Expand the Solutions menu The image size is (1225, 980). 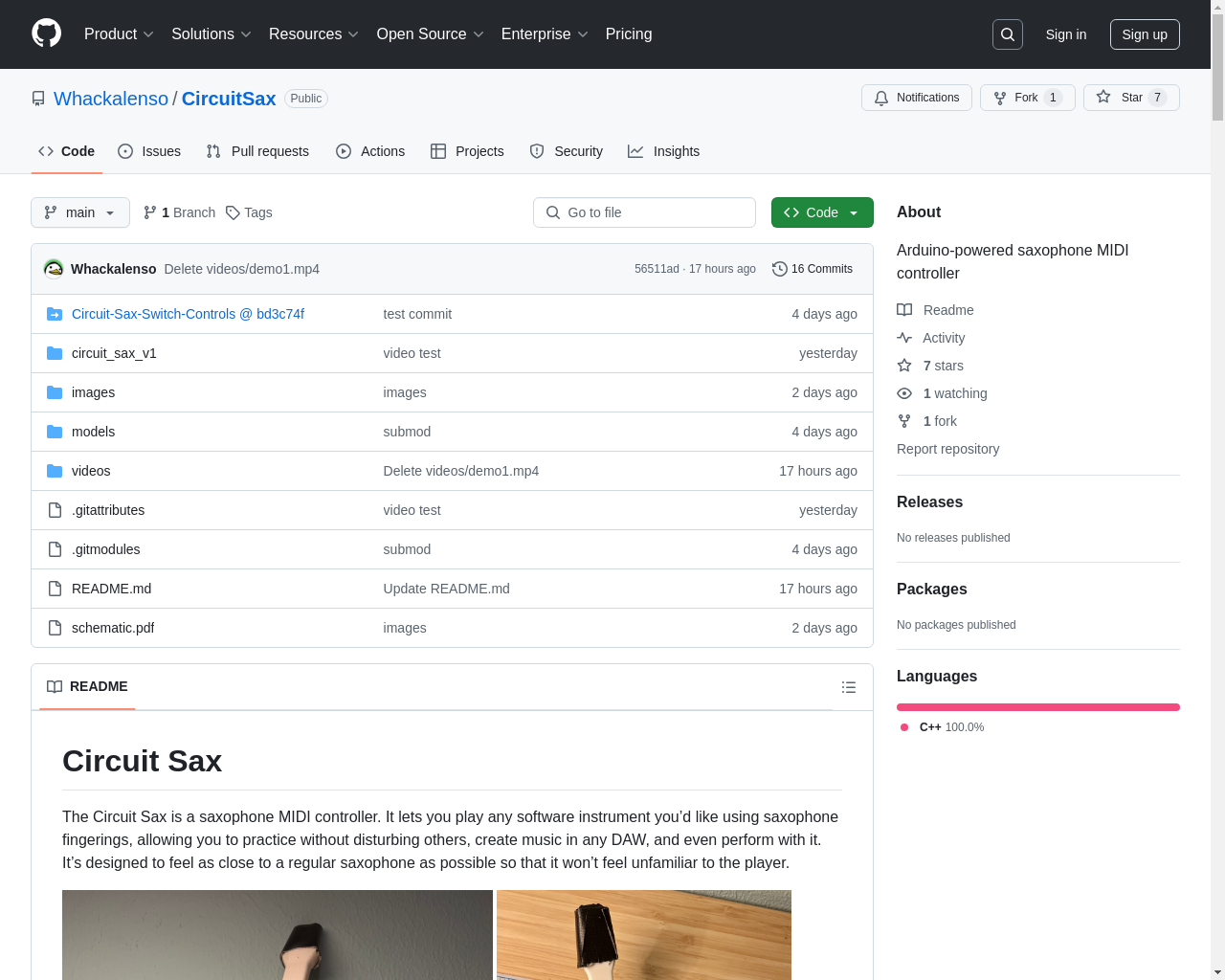[x=212, y=34]
